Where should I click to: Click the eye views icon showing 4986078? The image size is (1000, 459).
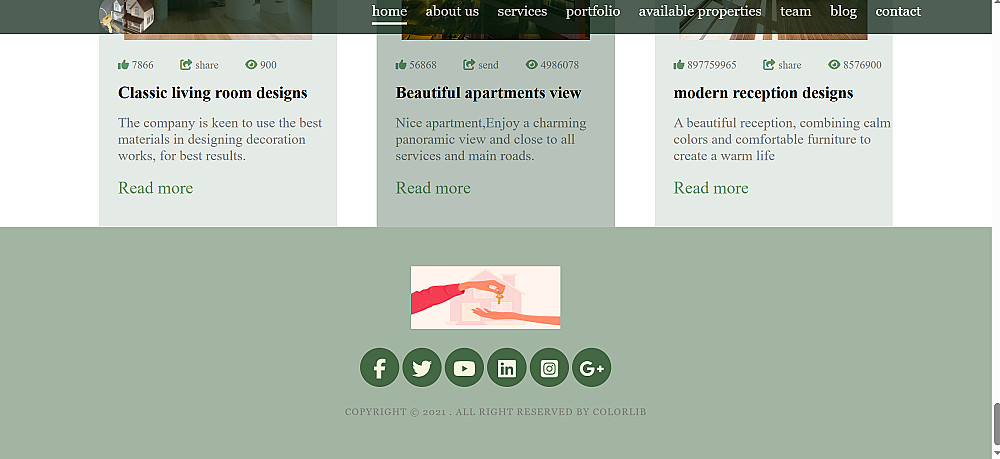tap(532, 64)
